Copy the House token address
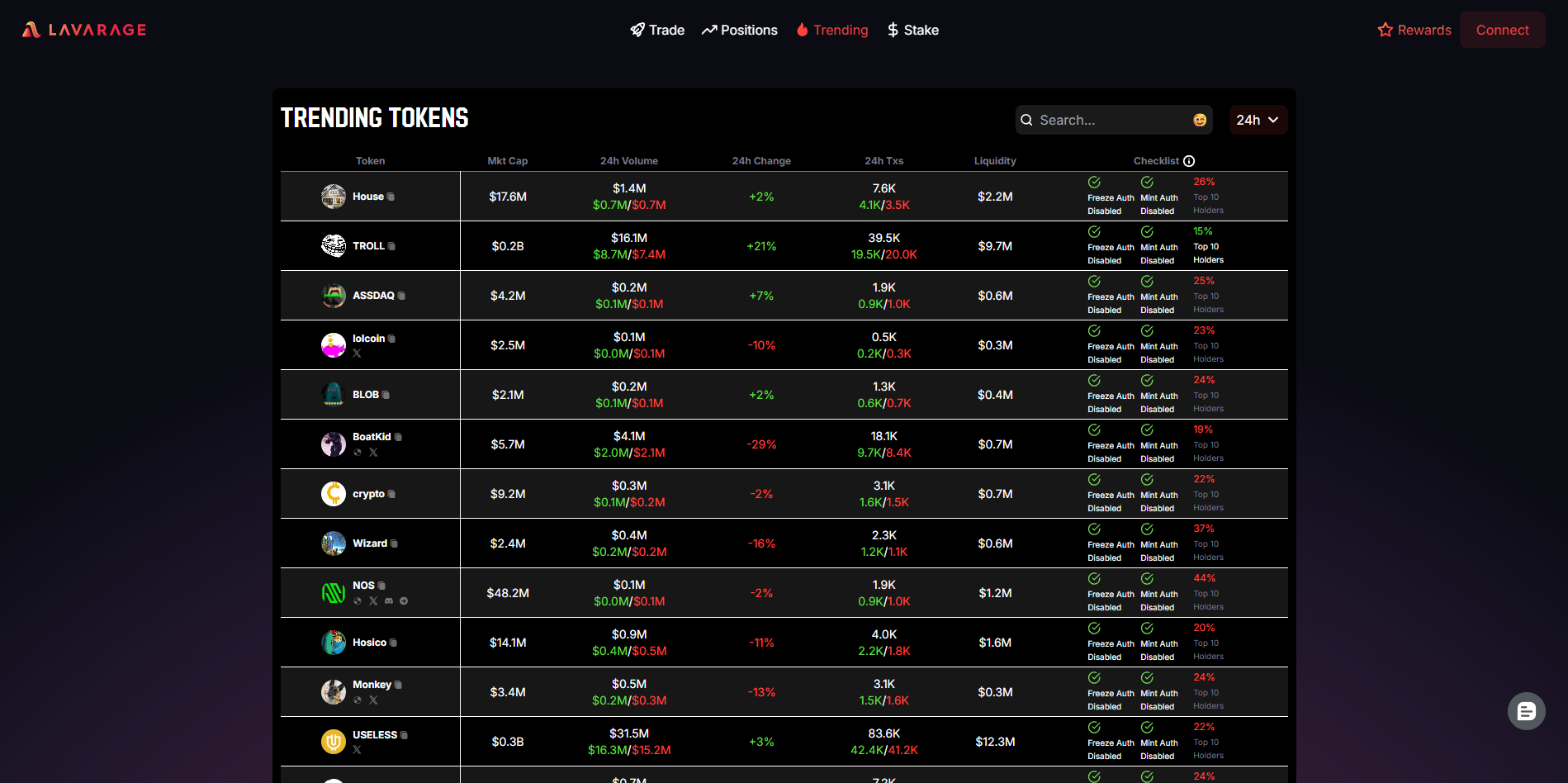1568x783 pixels. [391, 197]
